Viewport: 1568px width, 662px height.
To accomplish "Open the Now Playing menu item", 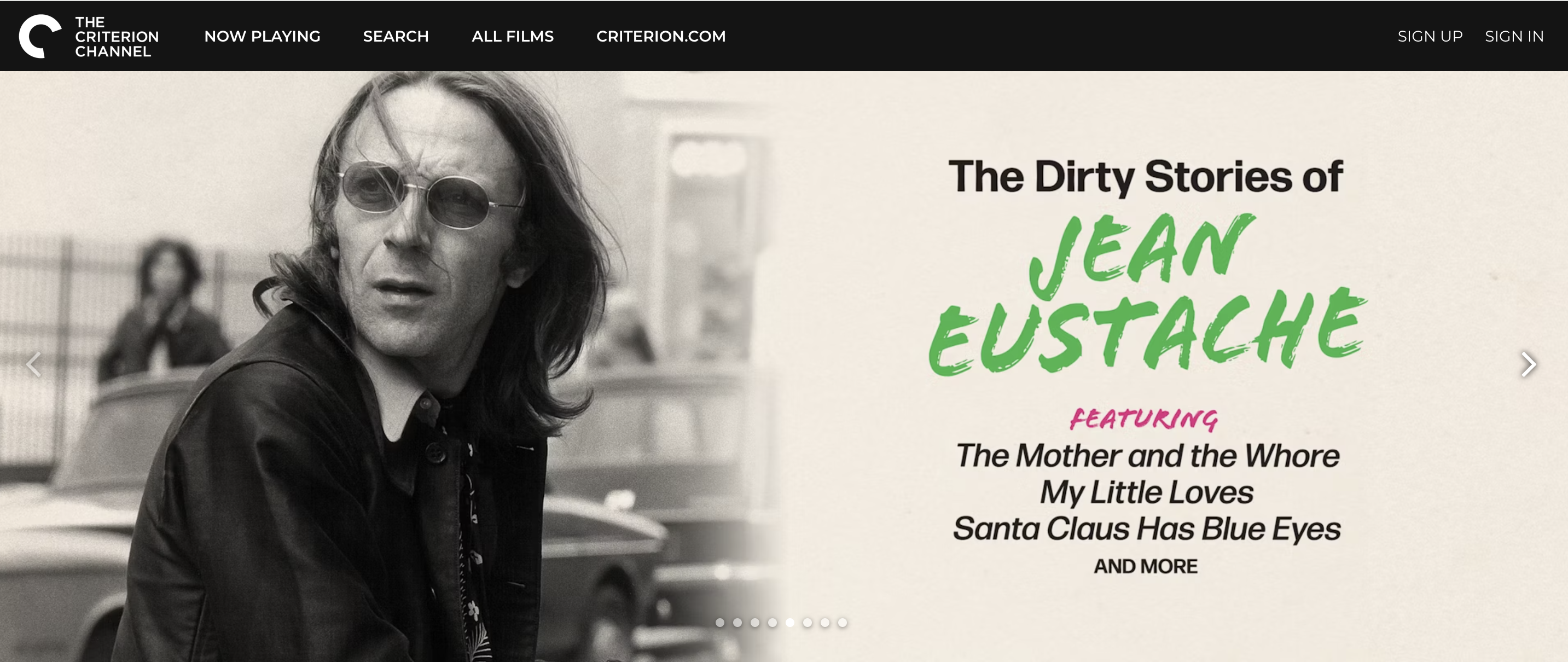I will tap(263, 36).
